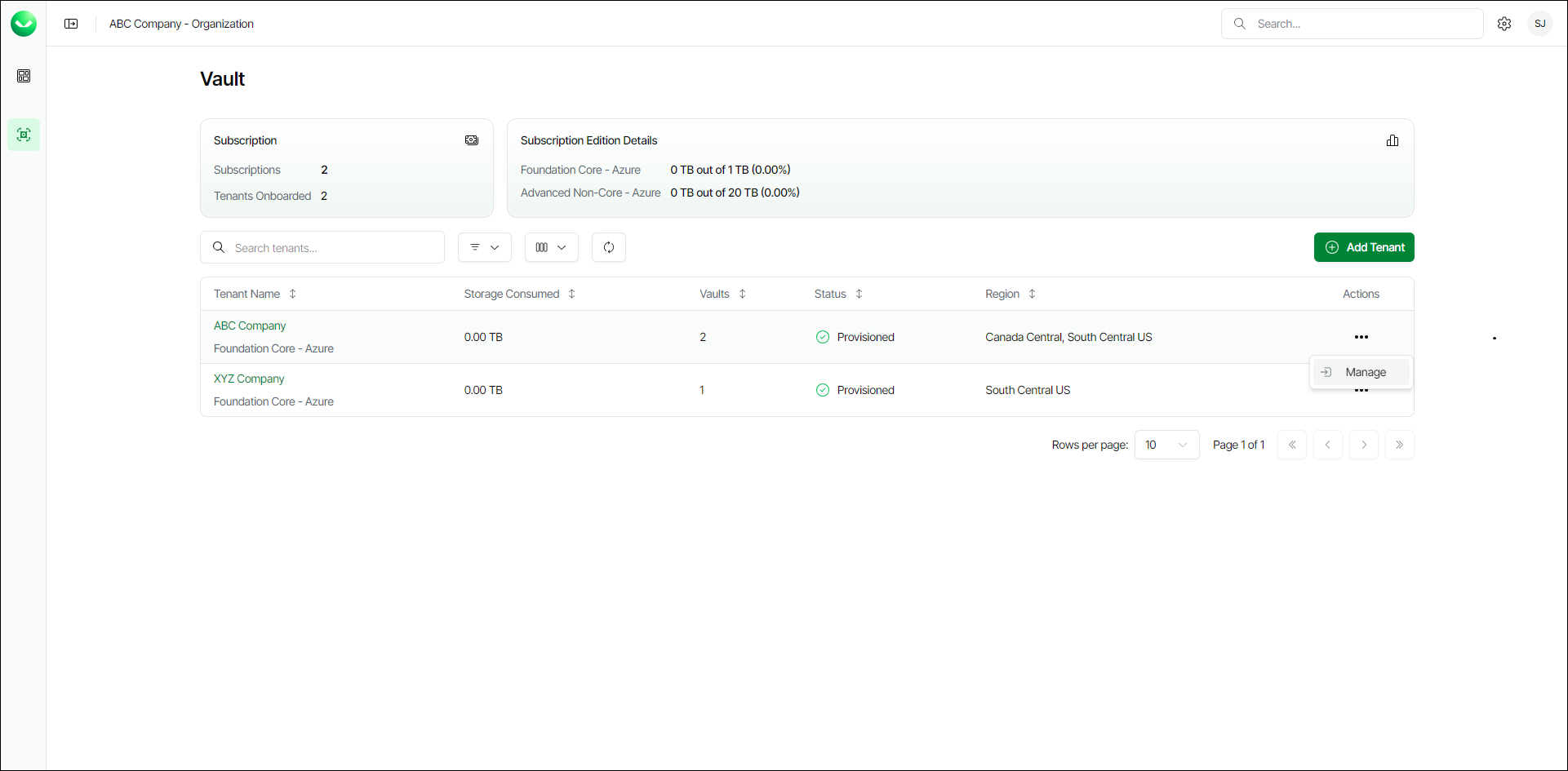This screenshot has width=1568, height=771.
Task: Select Manage from the actions menu
Action: tap(1365, 372)
